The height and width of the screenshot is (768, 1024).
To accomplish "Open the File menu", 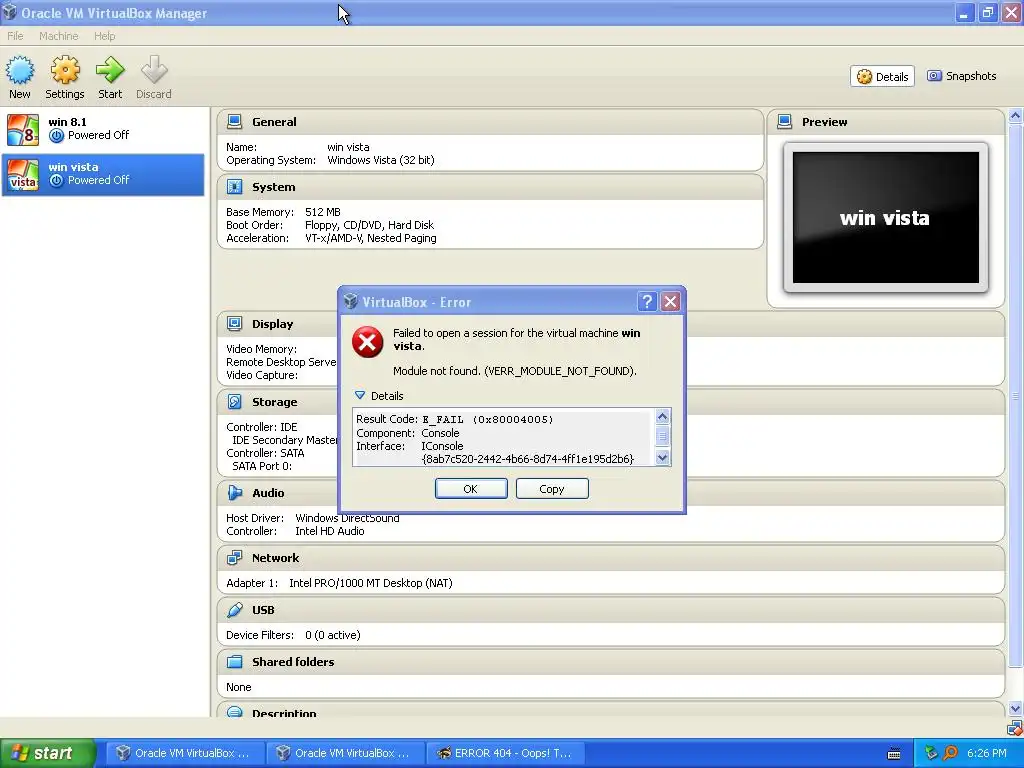I will 15,36.
